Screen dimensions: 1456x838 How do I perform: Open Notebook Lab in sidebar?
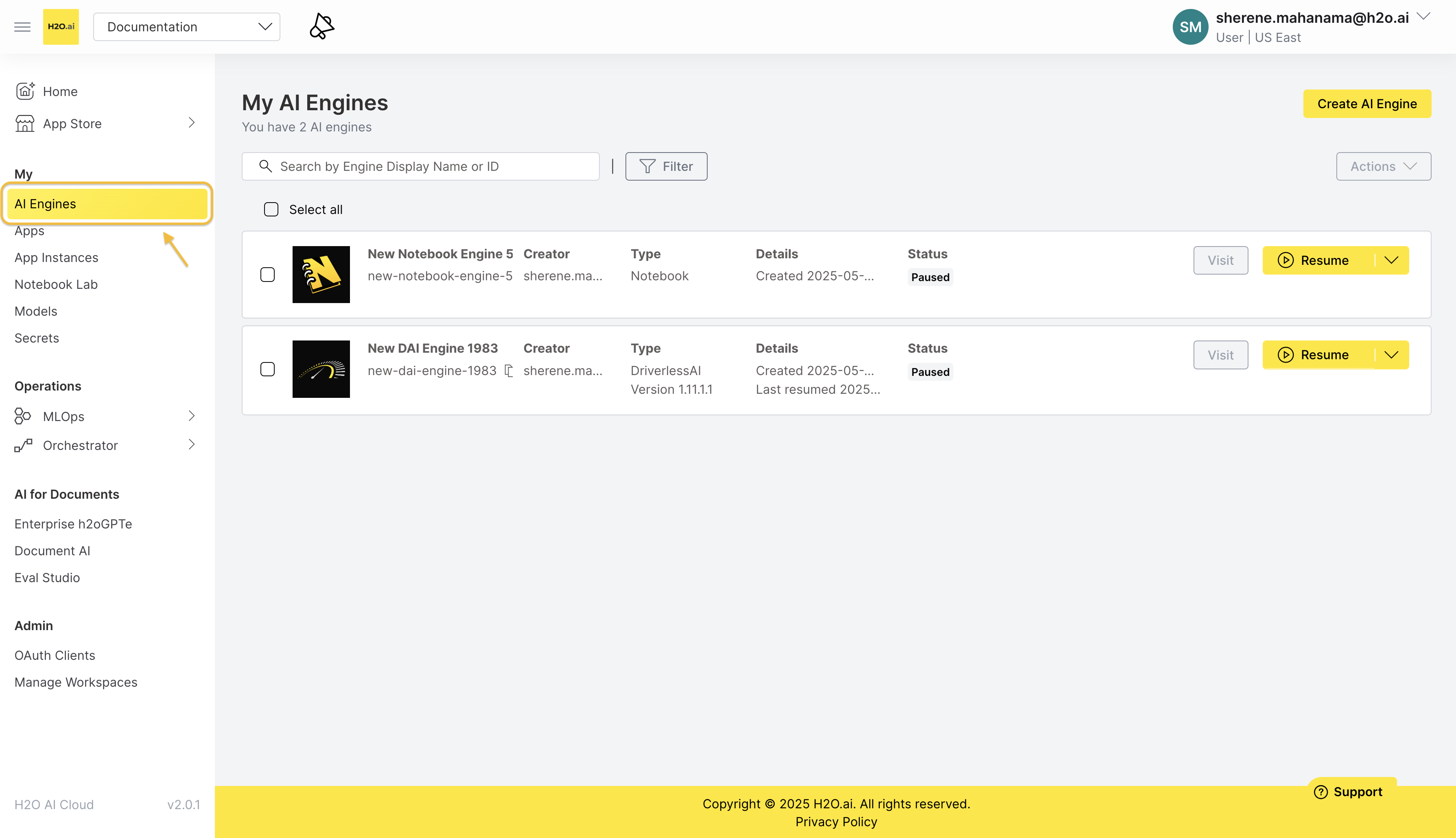56,284
